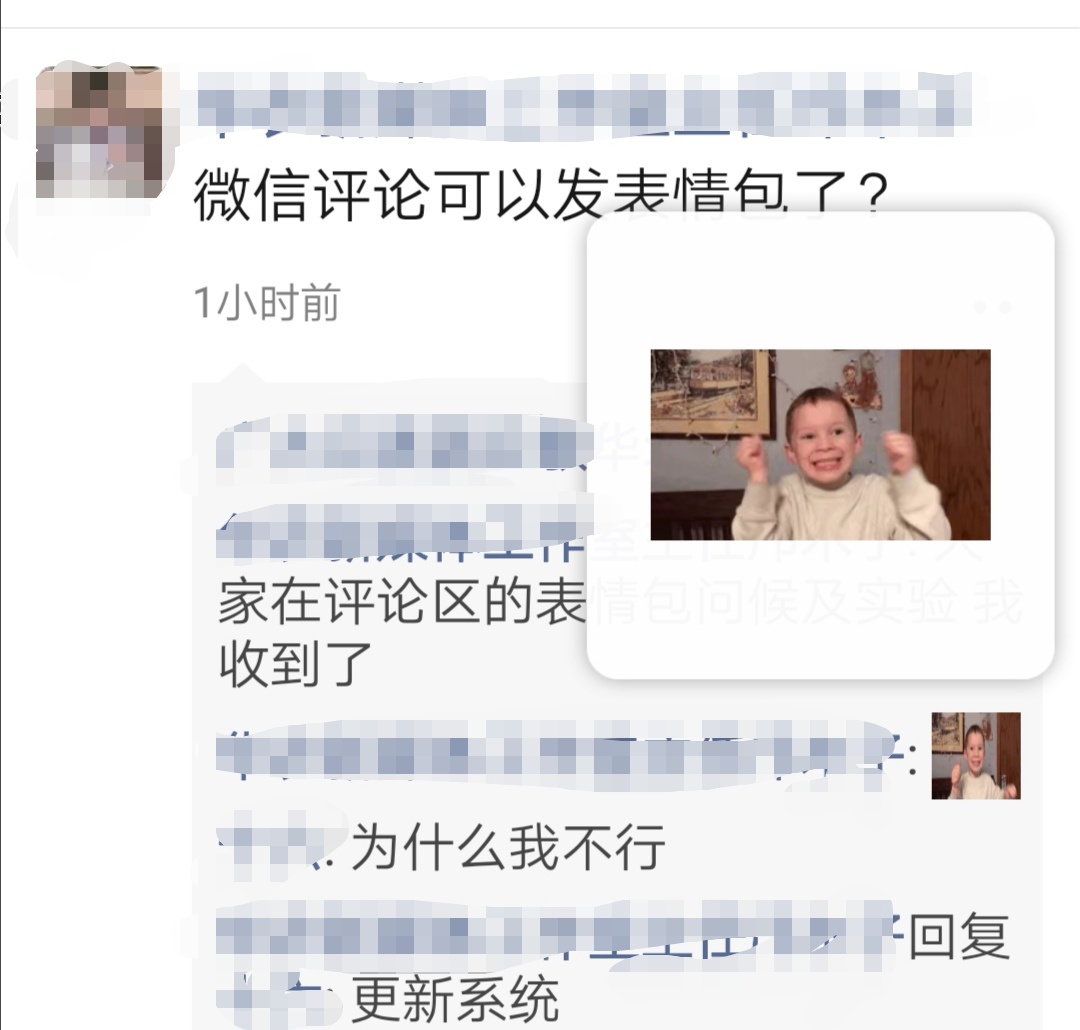Tap the comment ending with 收到了
The width and height of the screenshot is (1080, 1030).
[x=295, y=664]
